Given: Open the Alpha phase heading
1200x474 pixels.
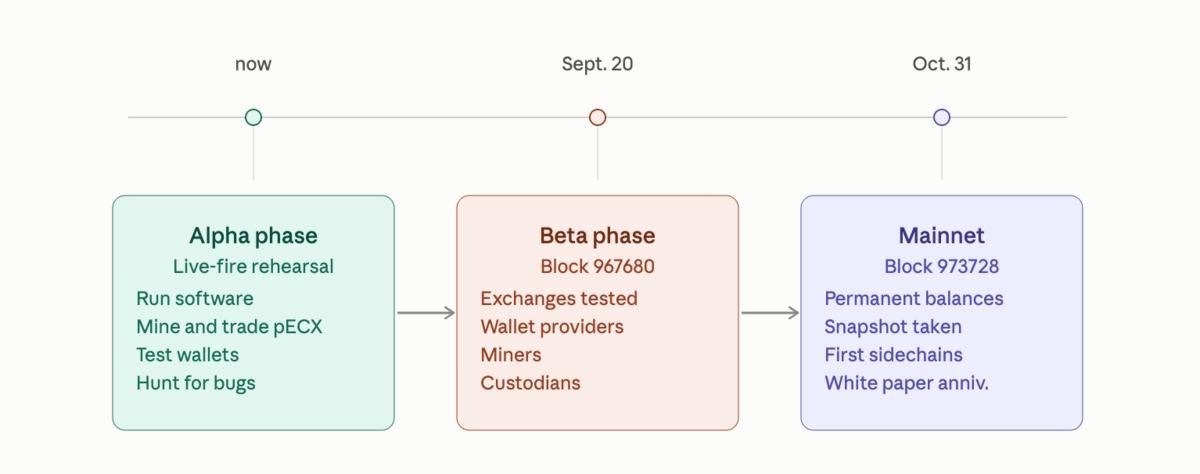Looking at the screenshot, I should [x=253, y=236].
